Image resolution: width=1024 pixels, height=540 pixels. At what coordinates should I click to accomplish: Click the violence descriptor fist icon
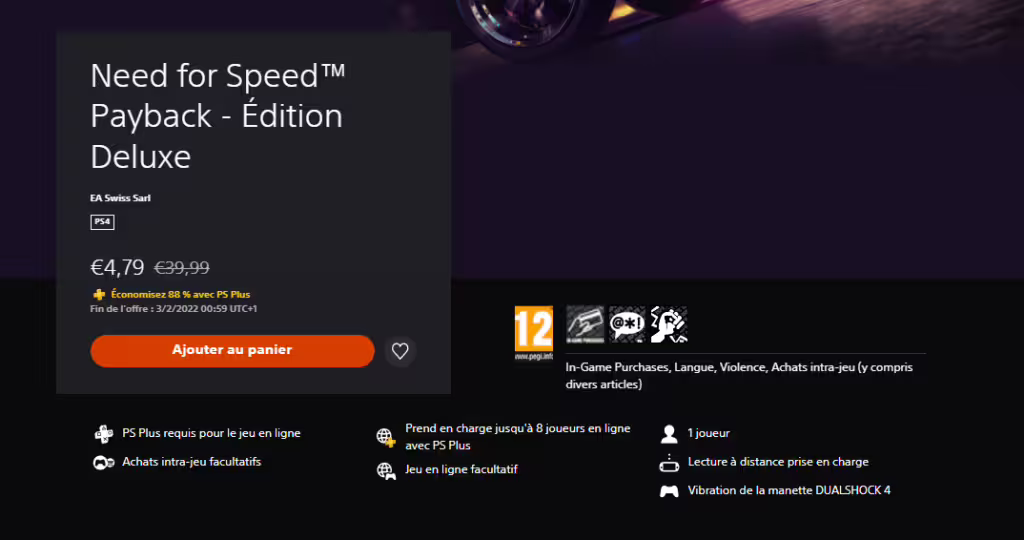click(669, 324)
